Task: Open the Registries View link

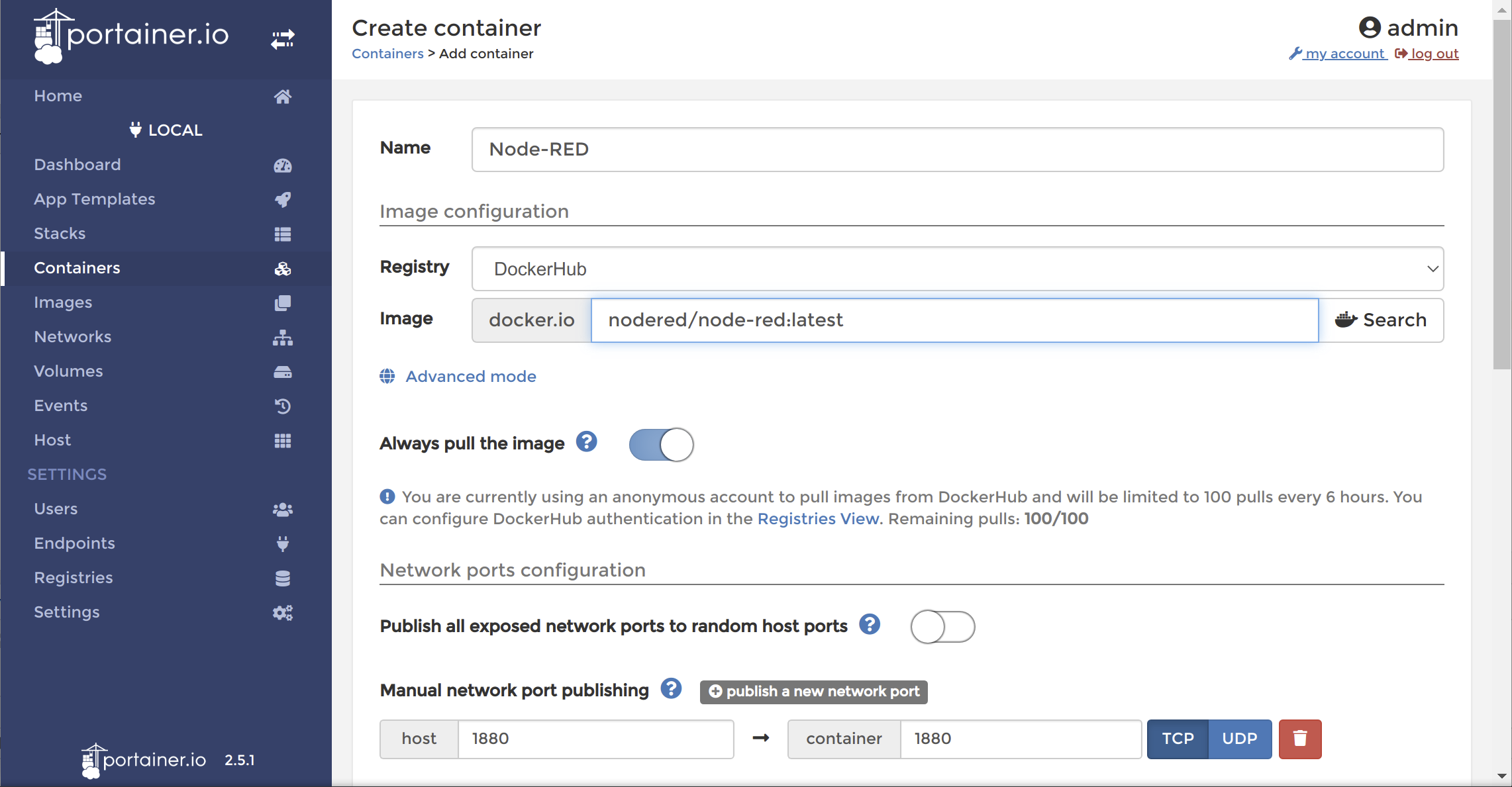Action: pos(818,519)
